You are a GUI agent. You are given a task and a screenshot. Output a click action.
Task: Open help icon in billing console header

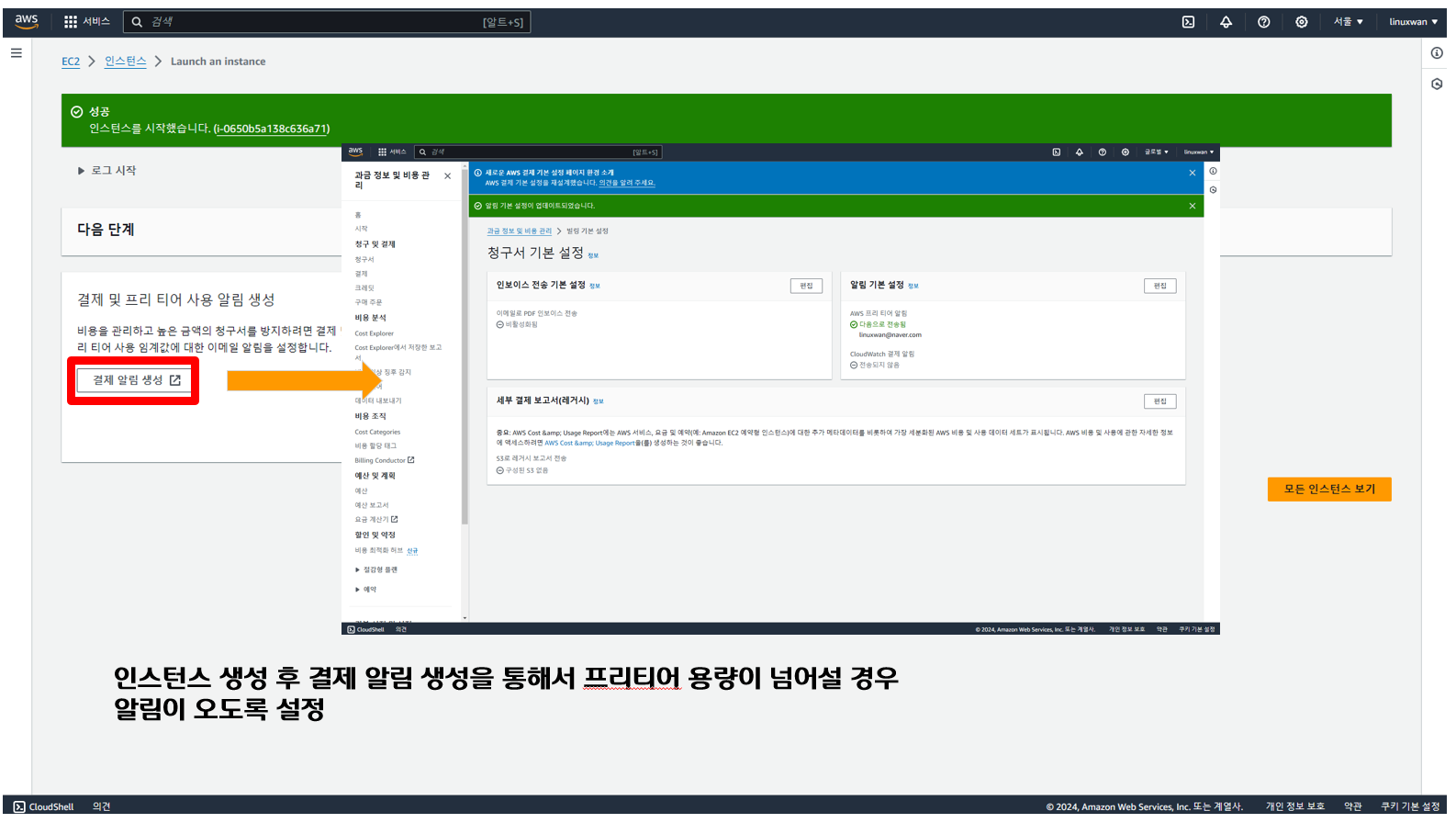[1103, 152]
